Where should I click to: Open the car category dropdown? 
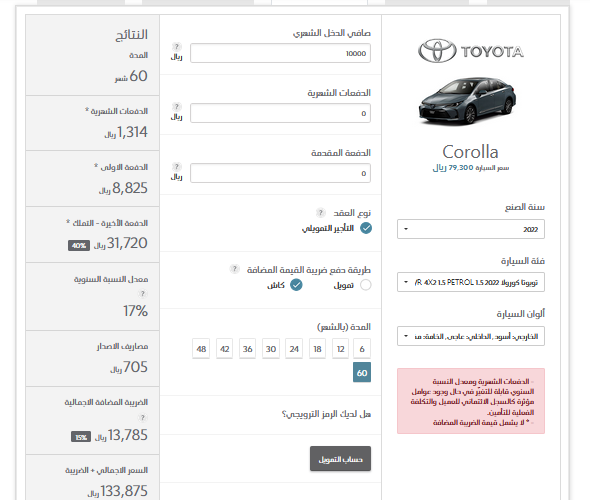(x=471, y=282)
